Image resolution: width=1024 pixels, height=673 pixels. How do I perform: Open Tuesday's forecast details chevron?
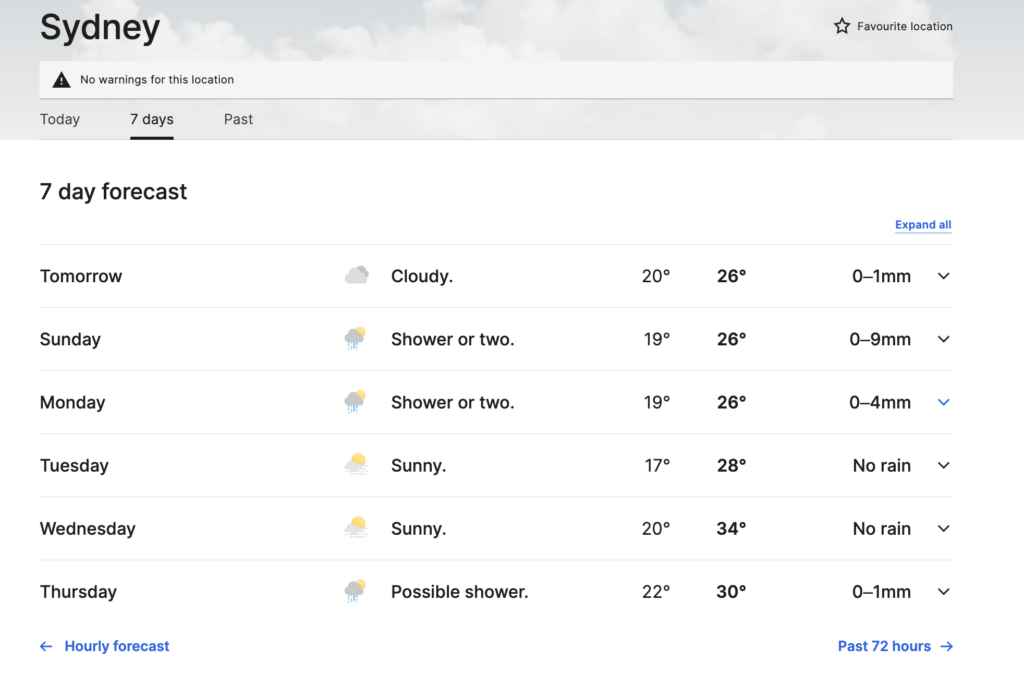[943, 465]
